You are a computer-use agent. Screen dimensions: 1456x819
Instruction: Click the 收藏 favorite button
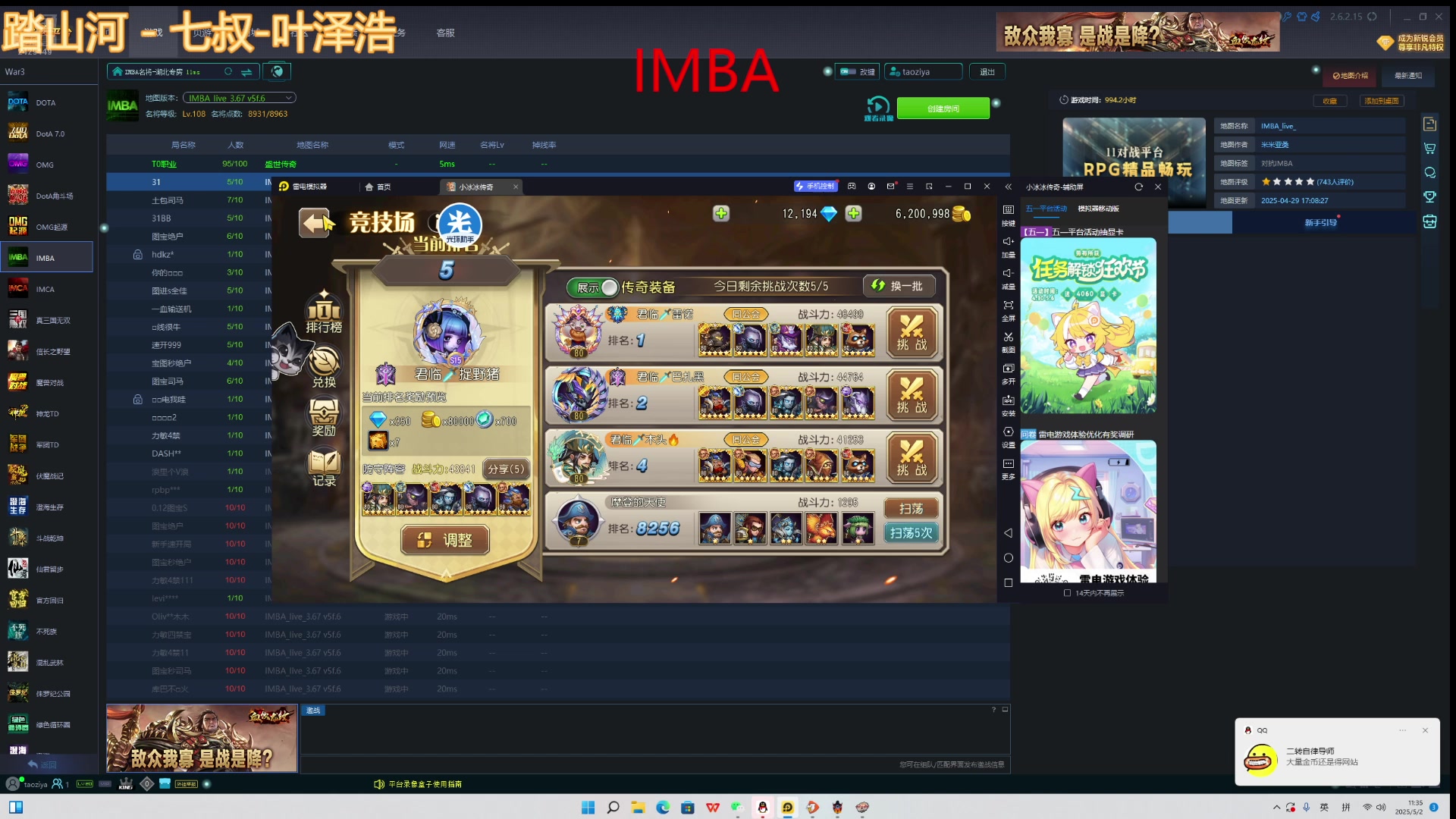1329,101
